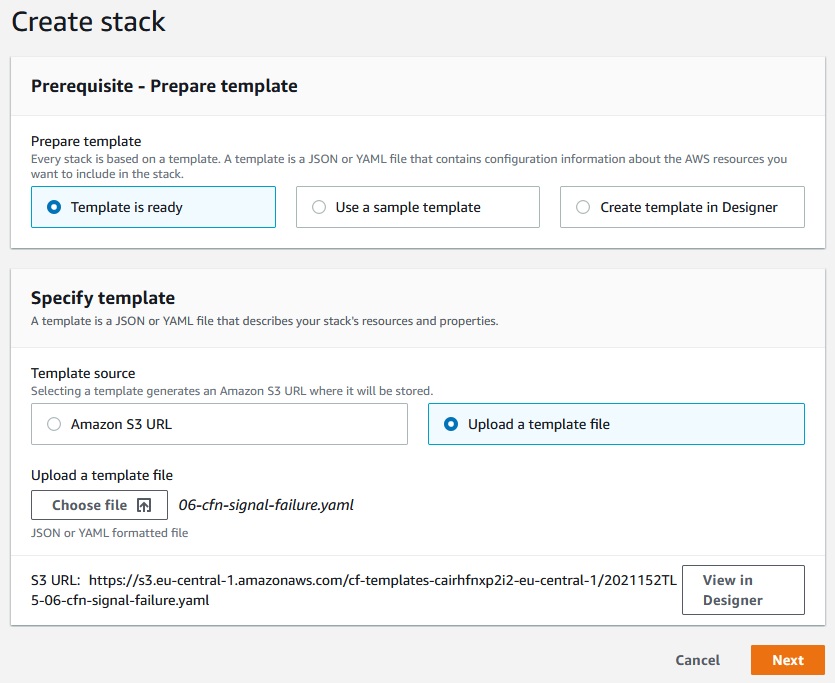Cancel the stack creation
Image resolution: width=835 pixels, height=683 pixels.
pyautogui.click(x=698, y=660)
